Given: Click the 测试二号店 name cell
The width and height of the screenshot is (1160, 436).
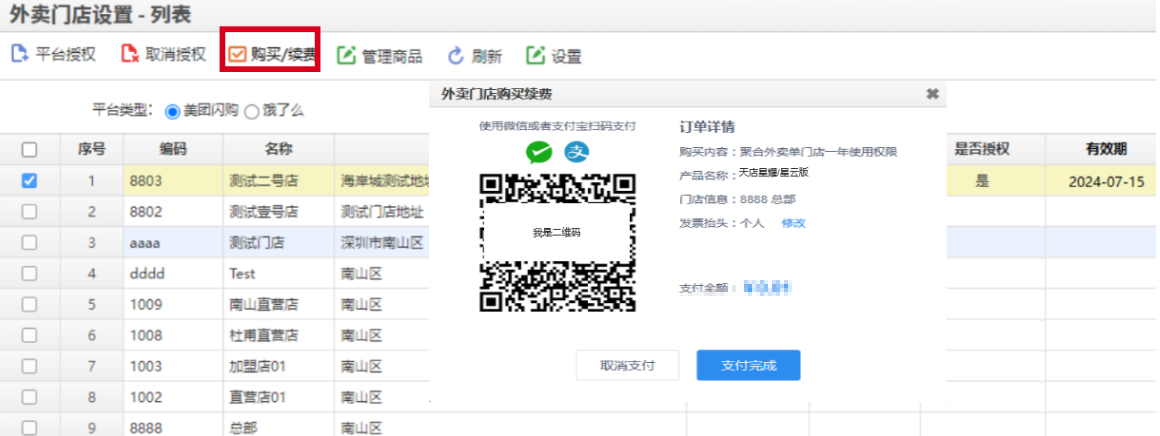Looking at the screenshot, I should (278, 181).
